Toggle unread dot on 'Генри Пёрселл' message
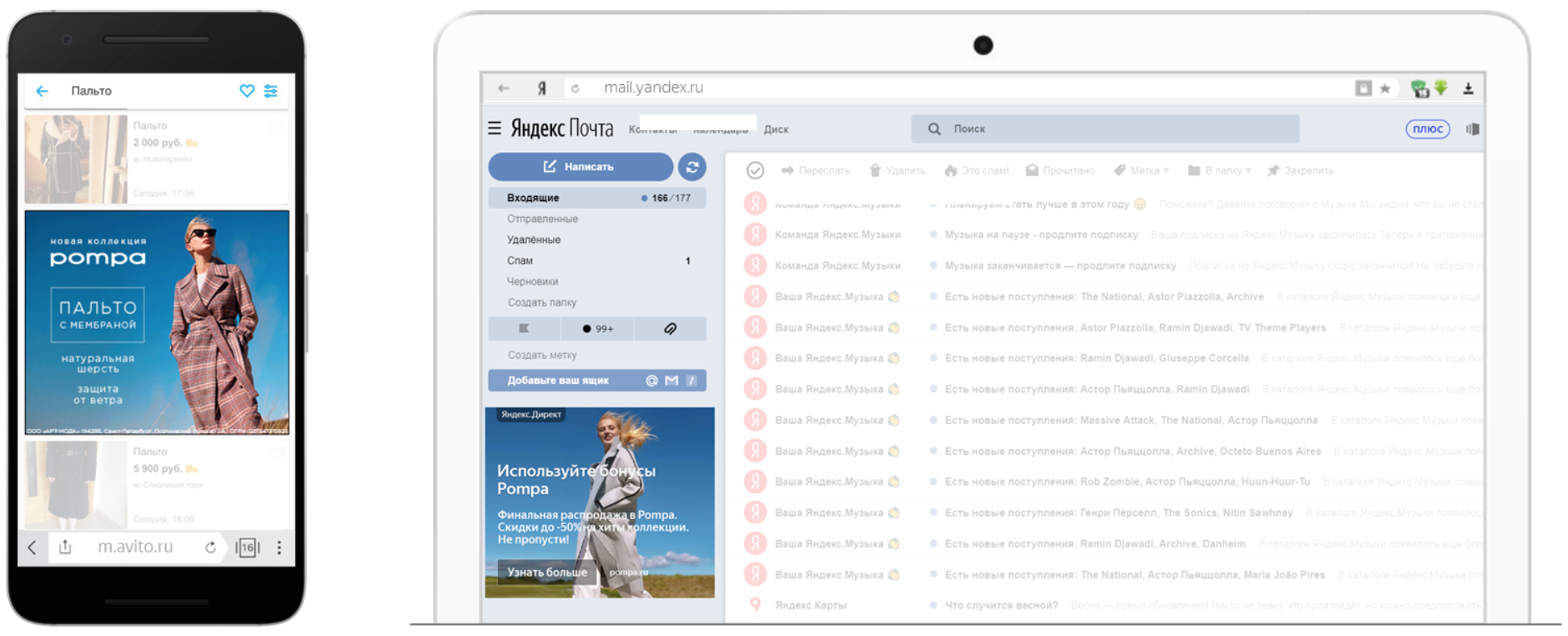The width and height of the screenshot is (1568, 636). [x=932, y=512]
